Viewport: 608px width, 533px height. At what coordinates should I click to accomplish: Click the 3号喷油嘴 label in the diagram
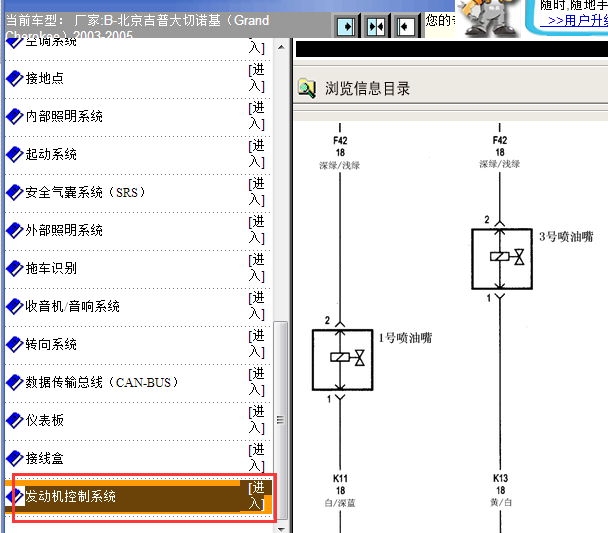[566, 236]
